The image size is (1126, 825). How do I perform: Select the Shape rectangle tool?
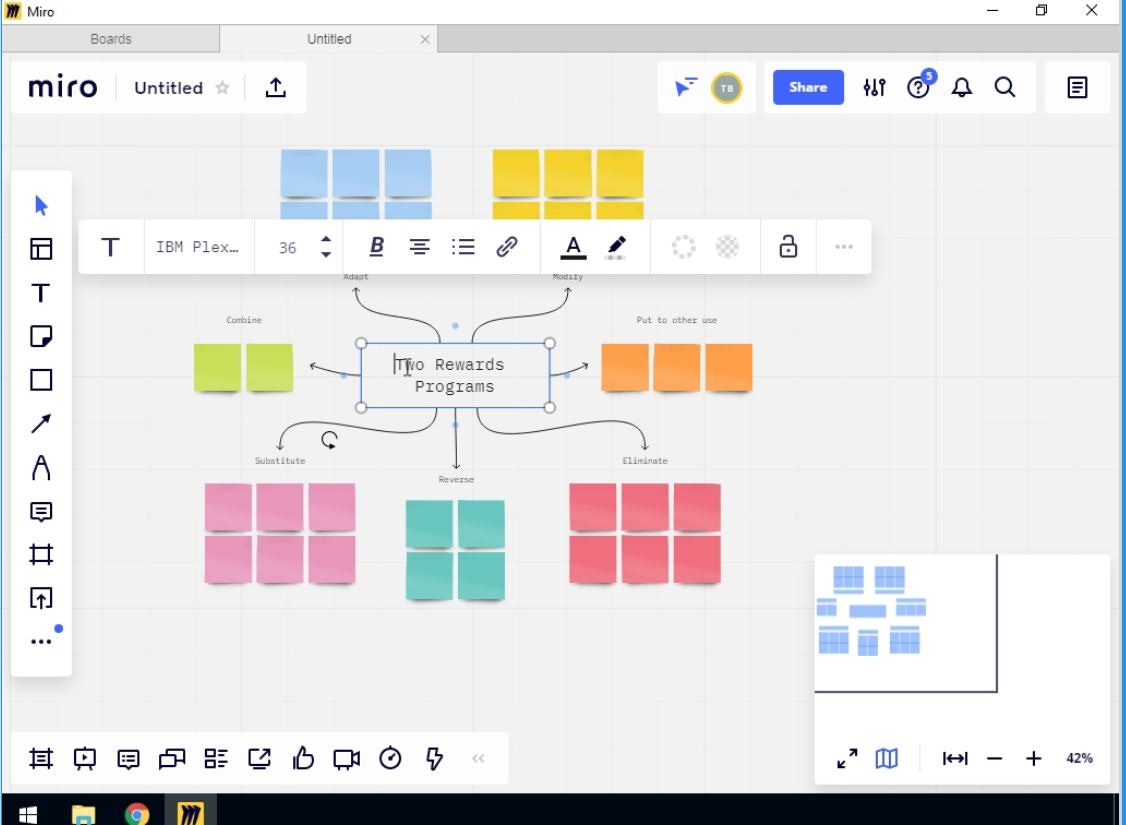[41, 380]
